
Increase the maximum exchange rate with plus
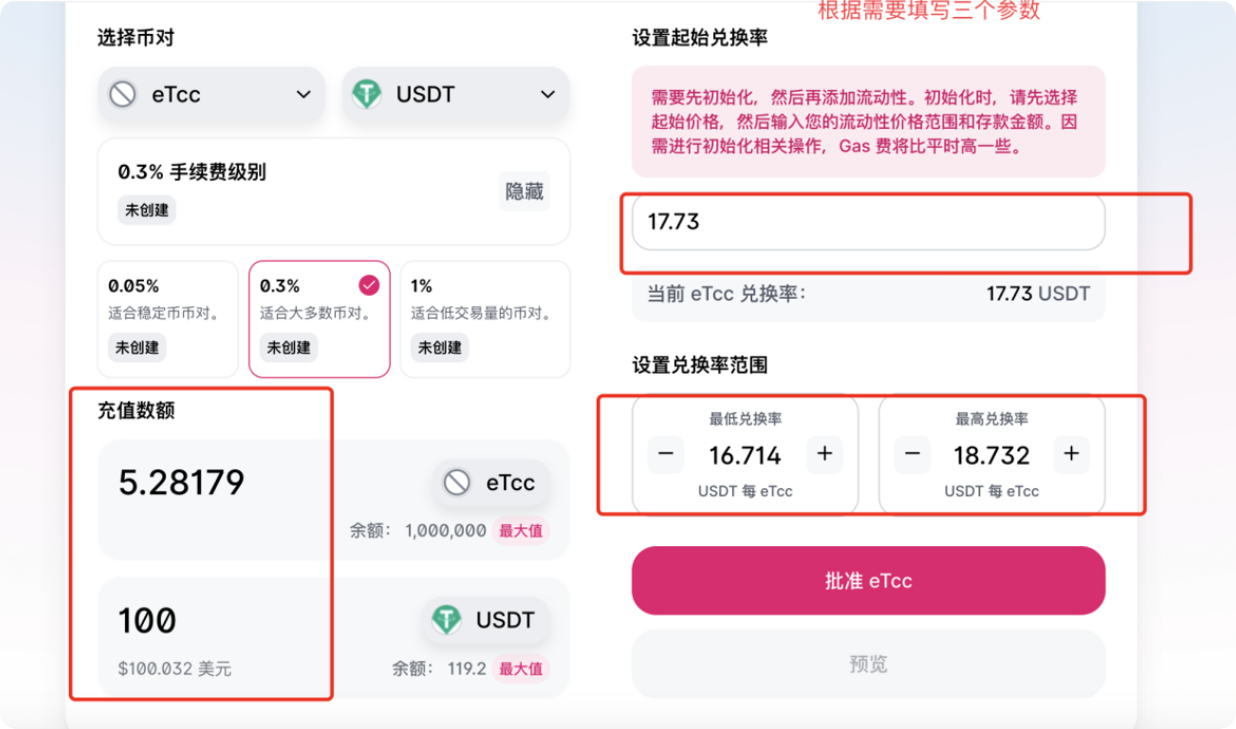(x=1071, y=455)
